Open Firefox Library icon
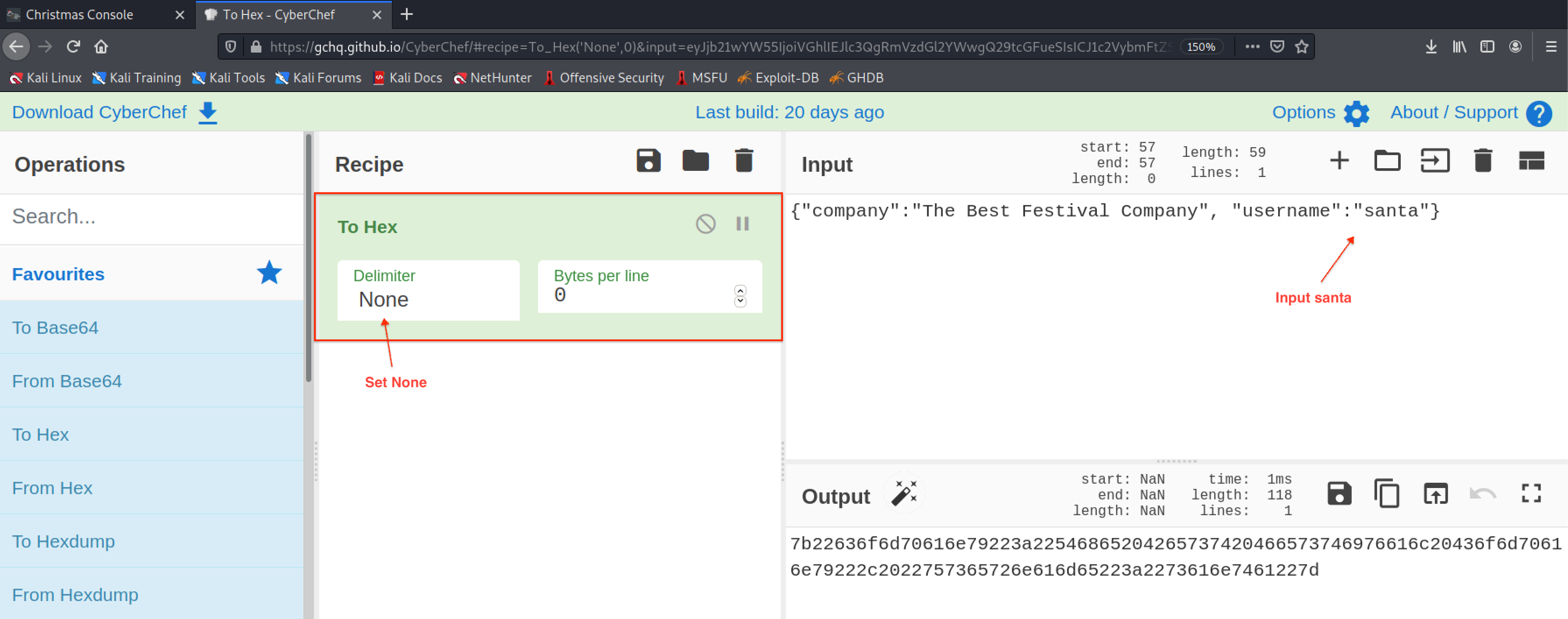This screenshot has width=1568, height=619. tap(1459, 47)
